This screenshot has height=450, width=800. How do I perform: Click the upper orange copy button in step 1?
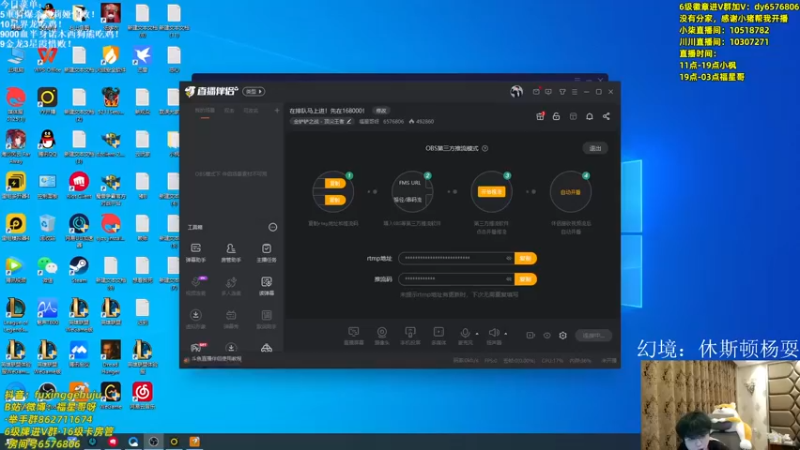click(335, 183)
